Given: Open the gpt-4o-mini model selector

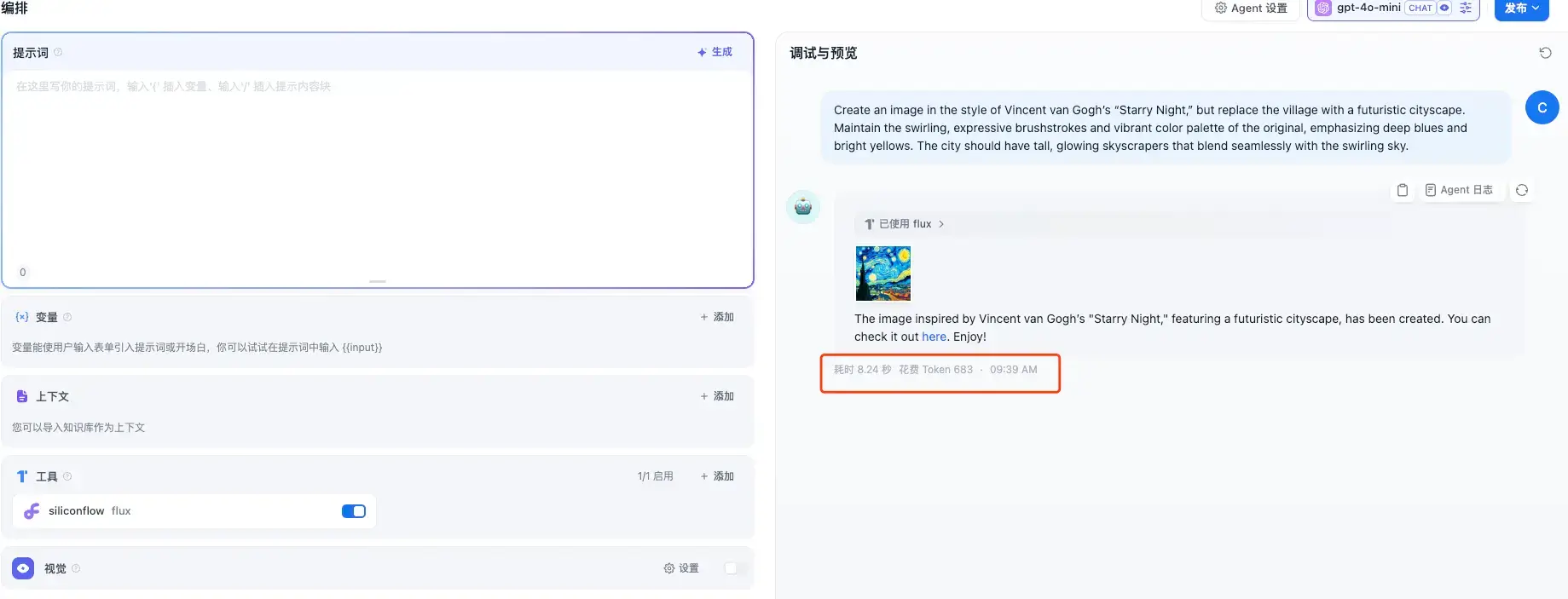Looking at the screenshot, I should coord(1368,9).
